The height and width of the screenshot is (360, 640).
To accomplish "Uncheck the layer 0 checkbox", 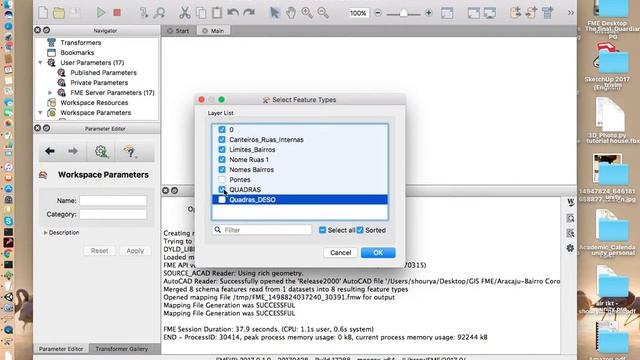I will [222, 129].
